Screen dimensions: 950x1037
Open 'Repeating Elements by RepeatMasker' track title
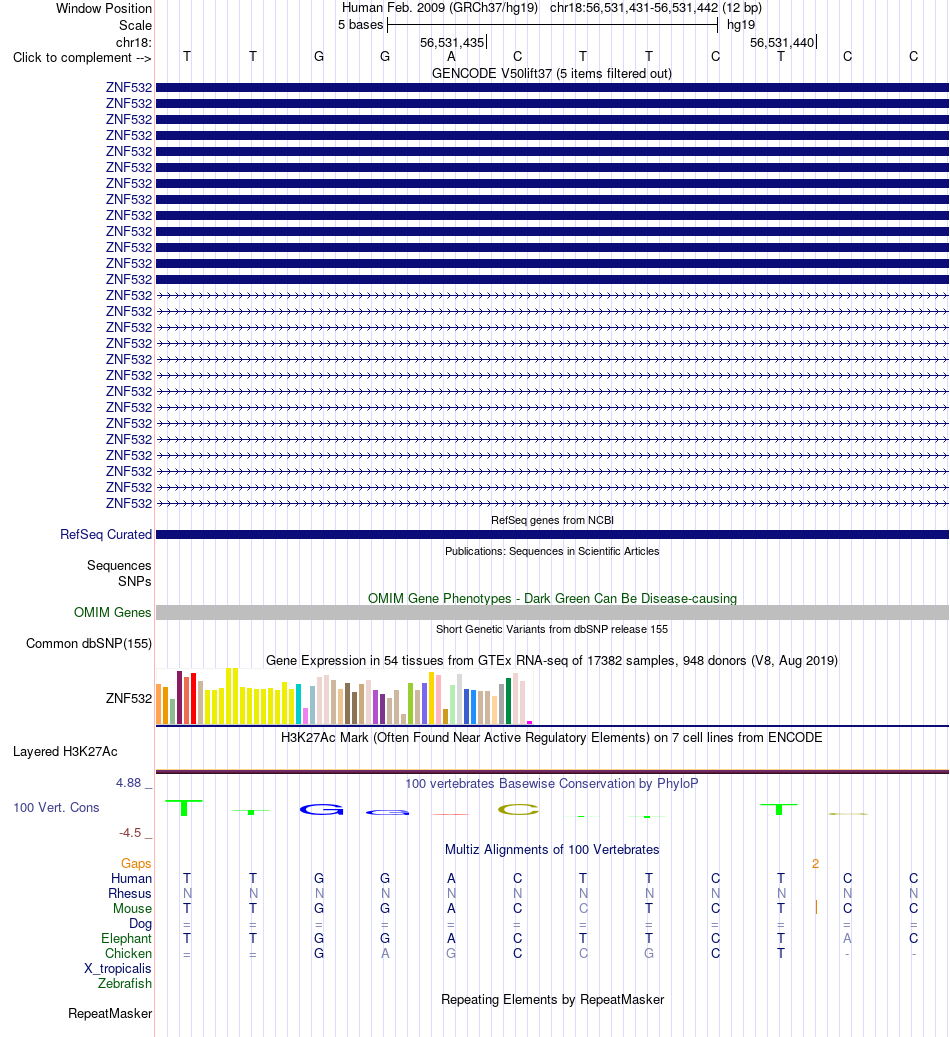pyautogui.click(x=552, y=1000)
